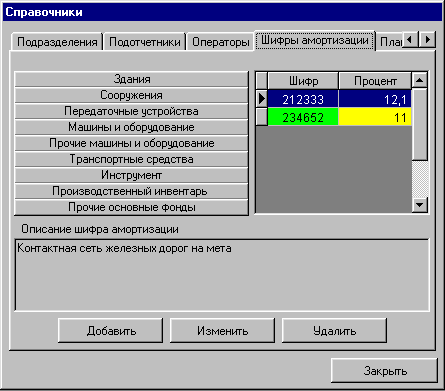The width and height of the screenshot is (445, 391).
Task: Click grid scrollbar down arrow
Action: coord(420,204)
